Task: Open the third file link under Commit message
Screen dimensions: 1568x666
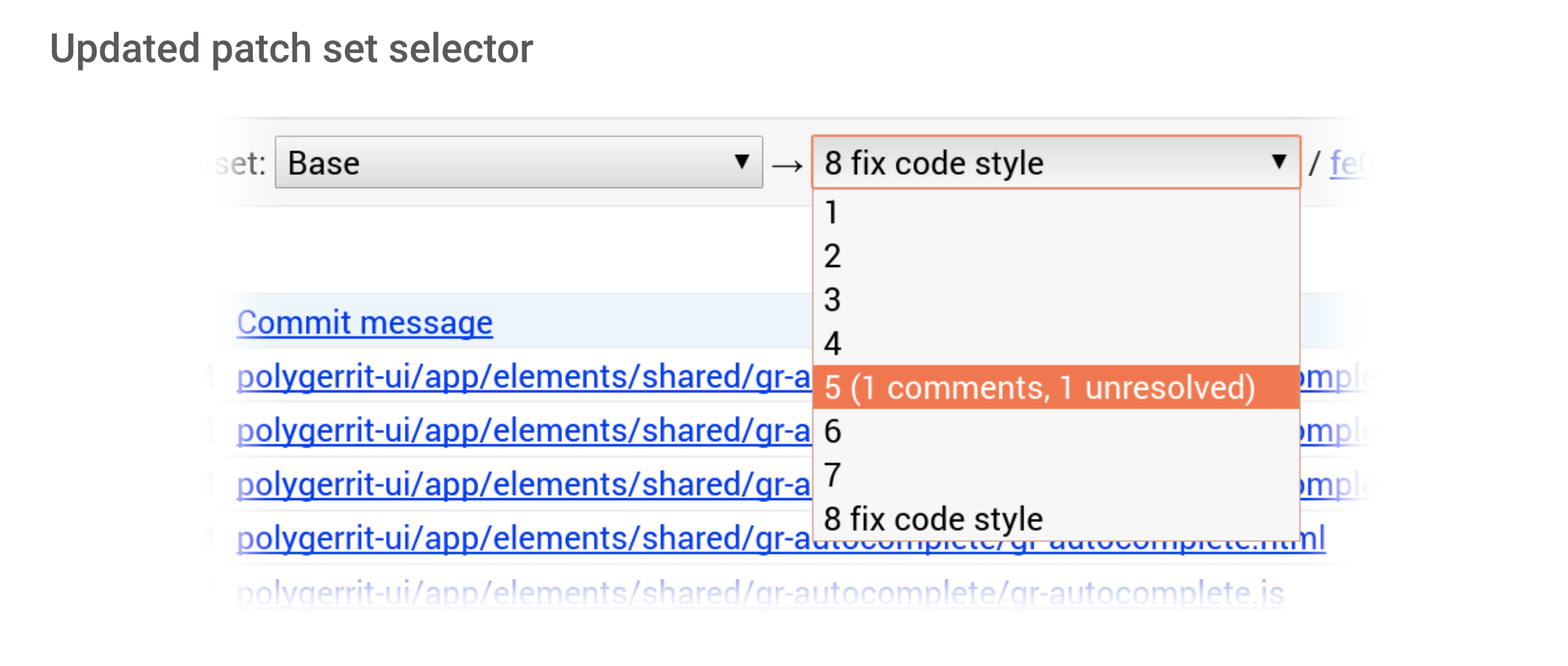Action: click(522, 484)
